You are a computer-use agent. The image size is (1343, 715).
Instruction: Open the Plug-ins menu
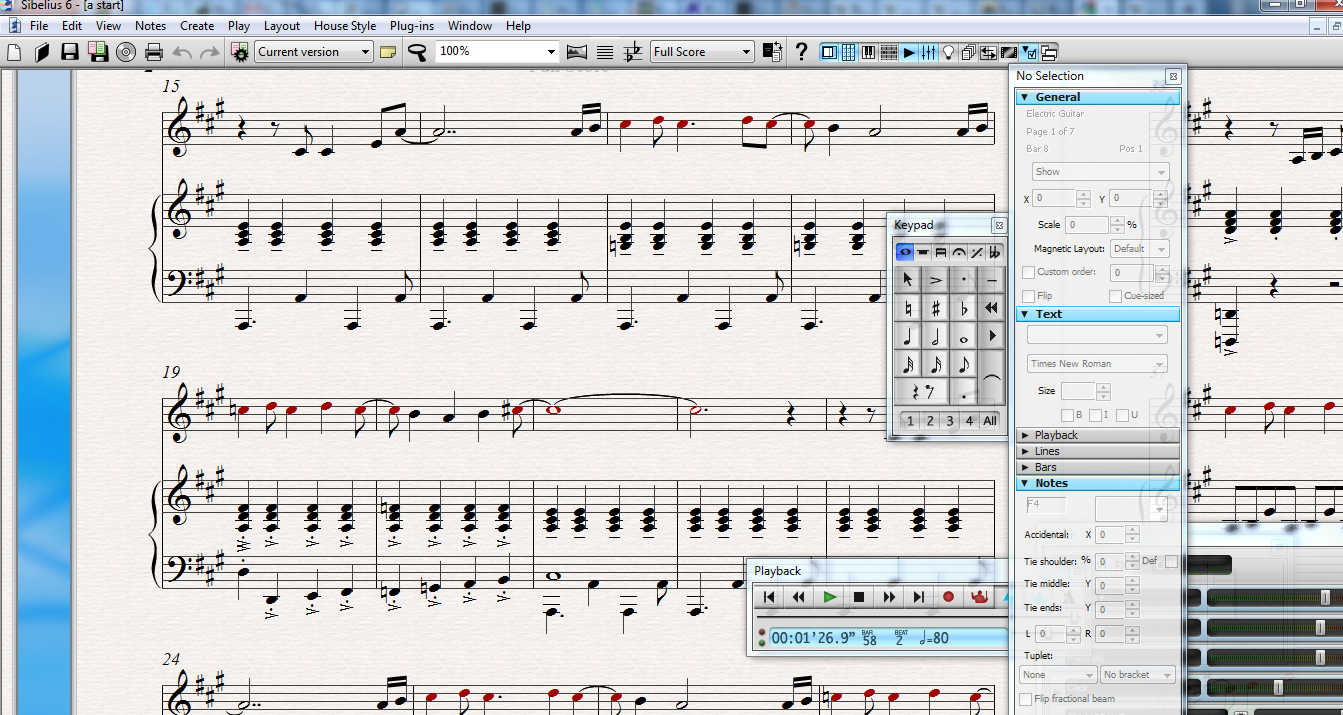411,26
